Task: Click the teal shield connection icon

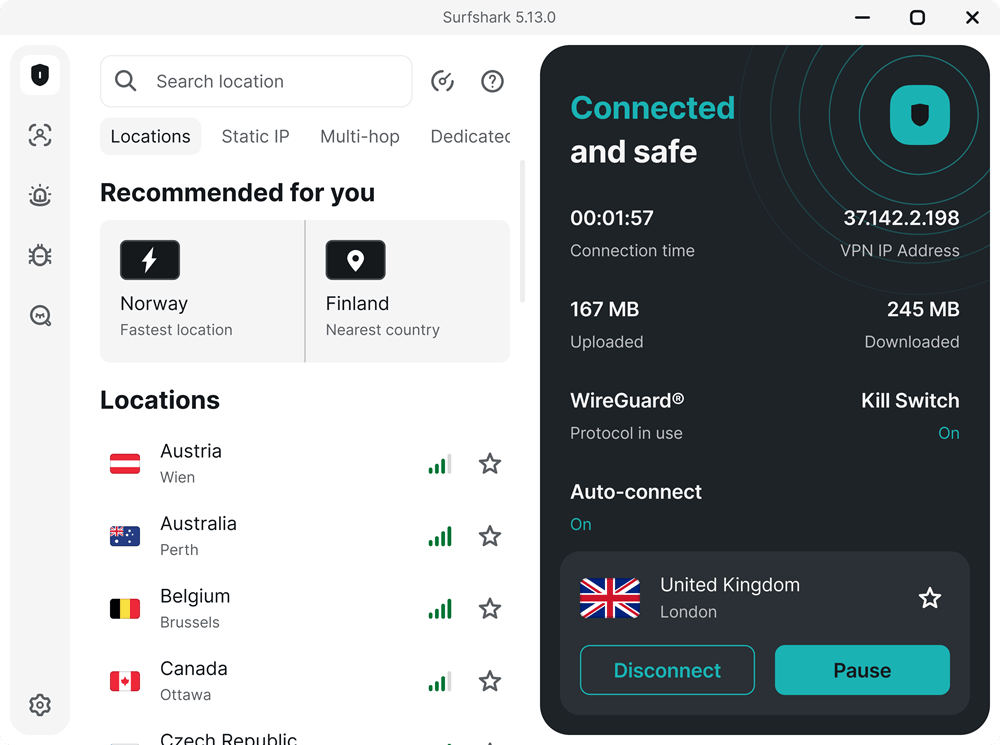Action: (920, 115)
